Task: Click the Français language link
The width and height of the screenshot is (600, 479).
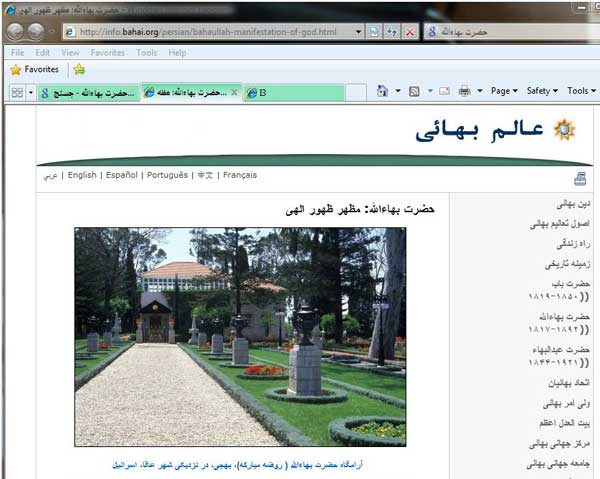Action: tap(240, 175)
